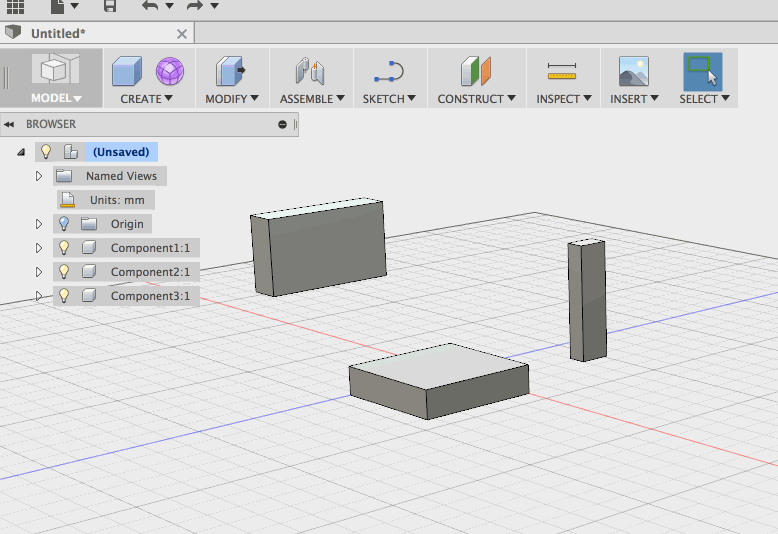Open the SKETCH menu
This screenshot has height=534, width=778.
pos(389,99)
